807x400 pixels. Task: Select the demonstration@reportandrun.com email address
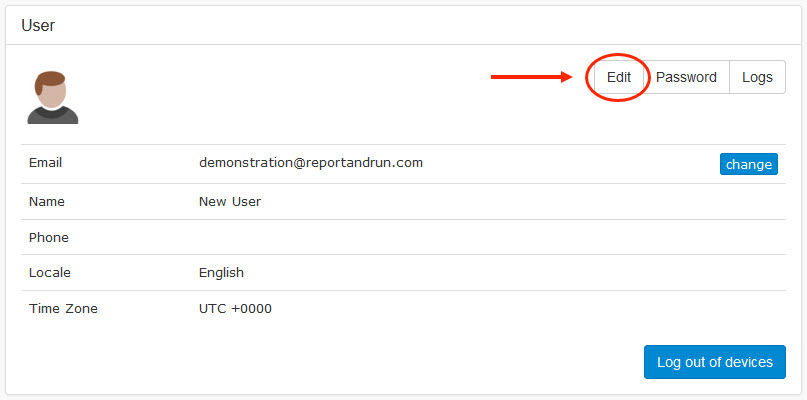click(311, 162)
